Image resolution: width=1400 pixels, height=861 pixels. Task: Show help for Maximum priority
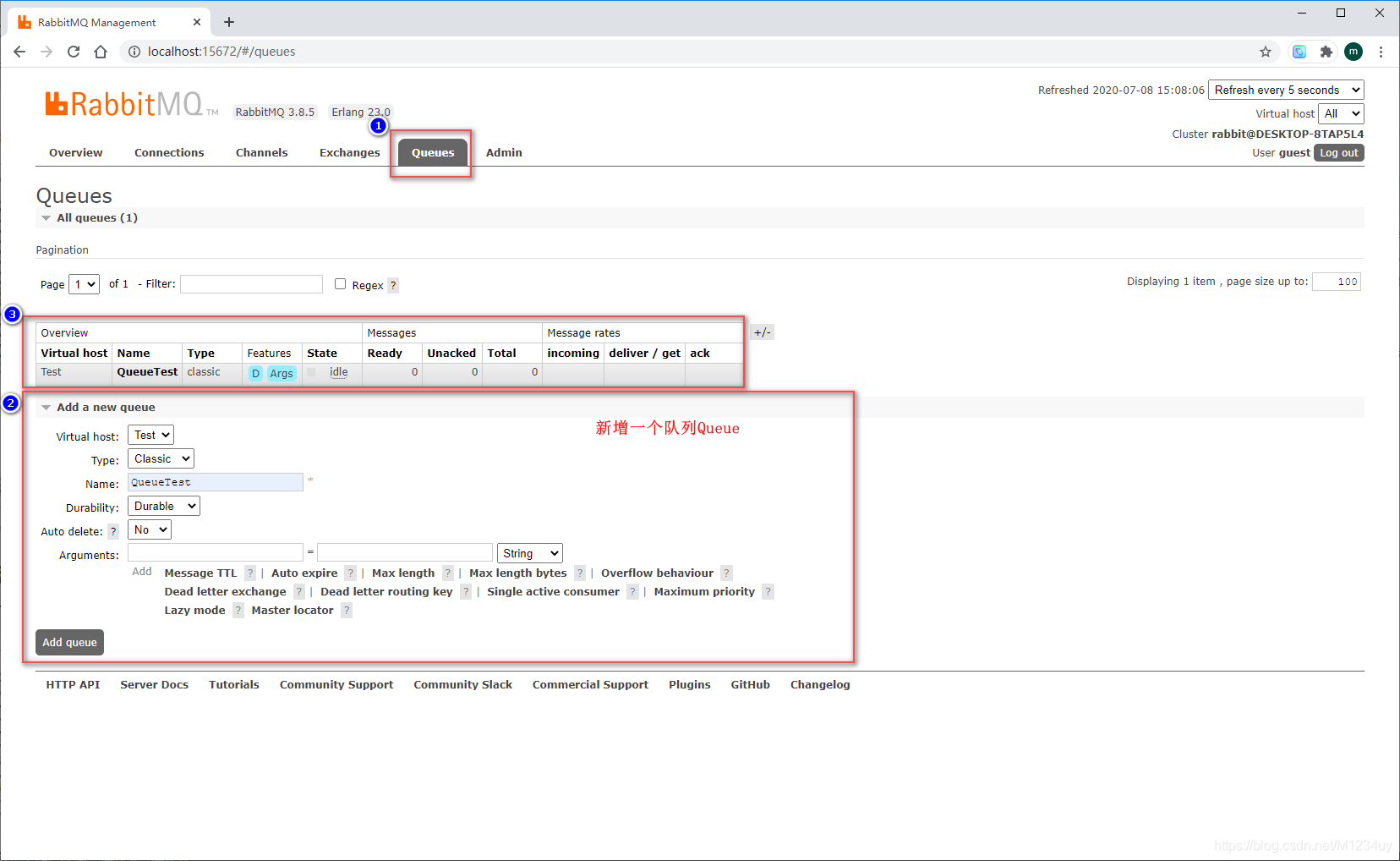[768, 592]
